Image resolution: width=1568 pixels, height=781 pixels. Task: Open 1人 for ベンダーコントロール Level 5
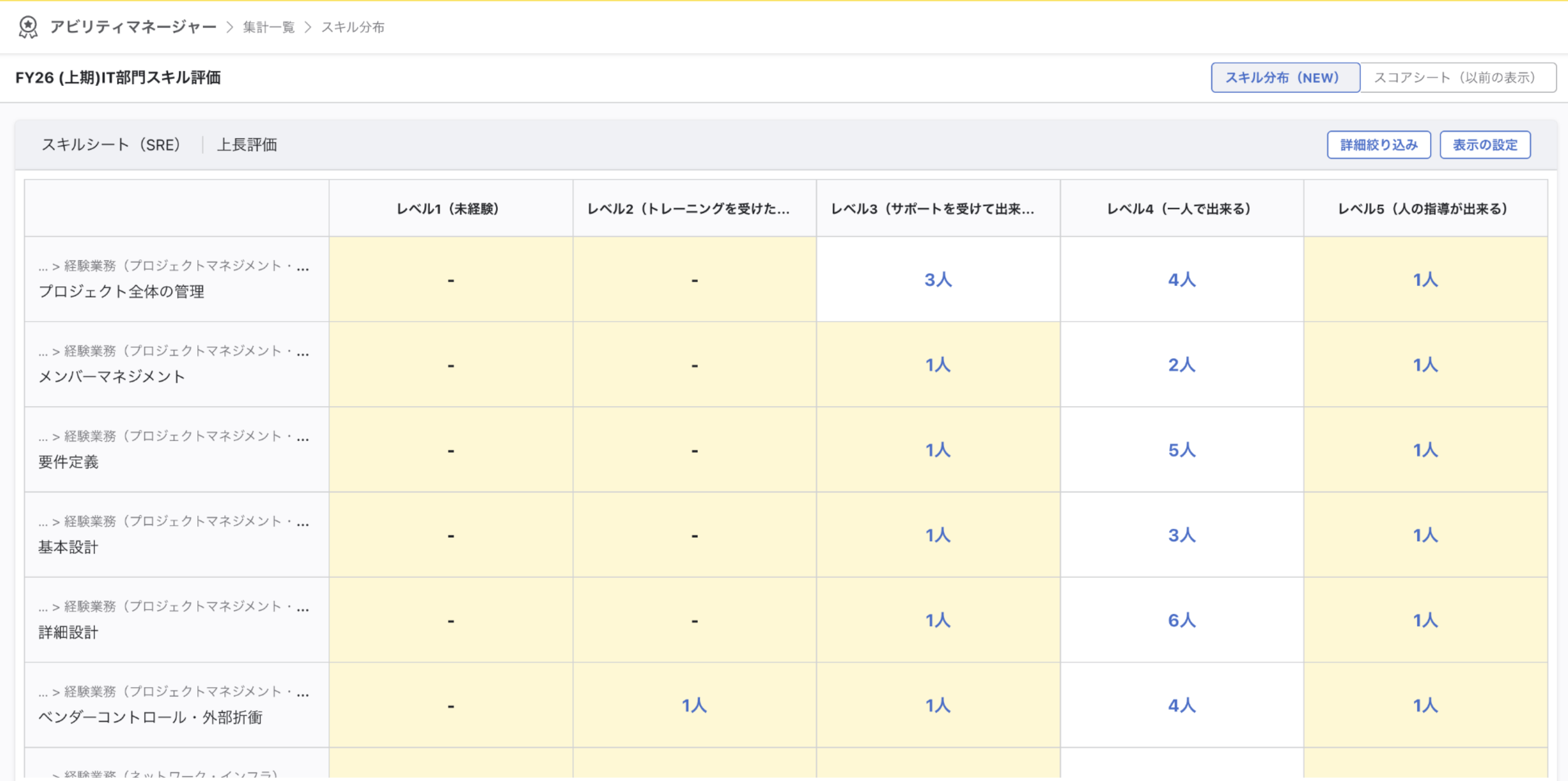[1426, 706]
